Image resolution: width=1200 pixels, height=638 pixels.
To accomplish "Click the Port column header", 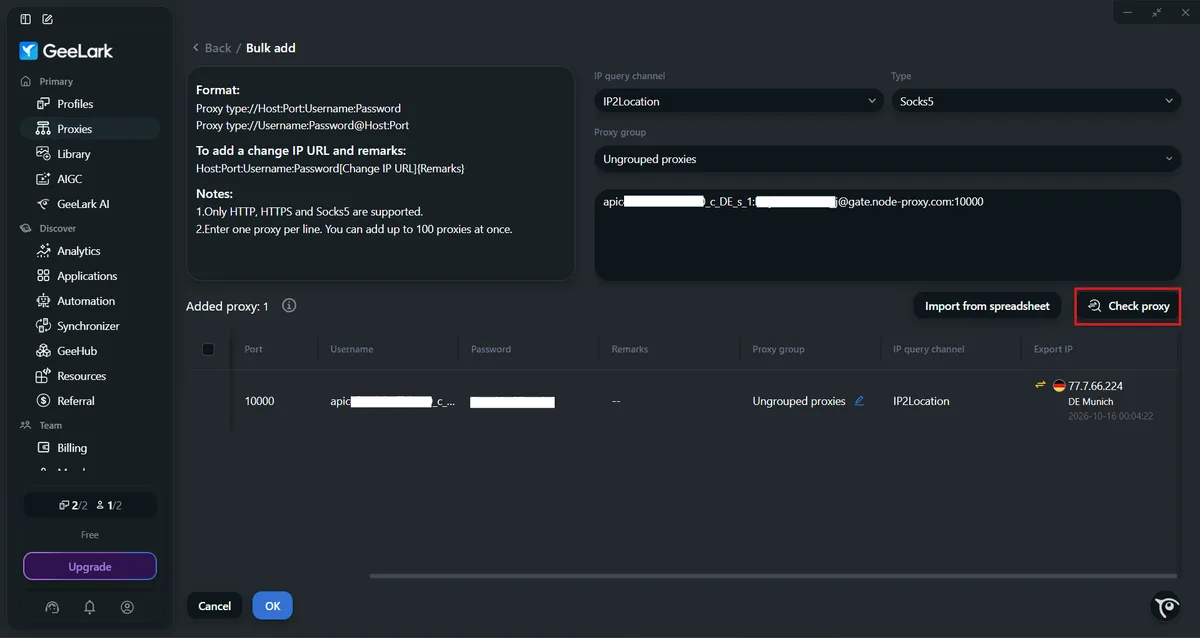I will [x=253, y=349].
